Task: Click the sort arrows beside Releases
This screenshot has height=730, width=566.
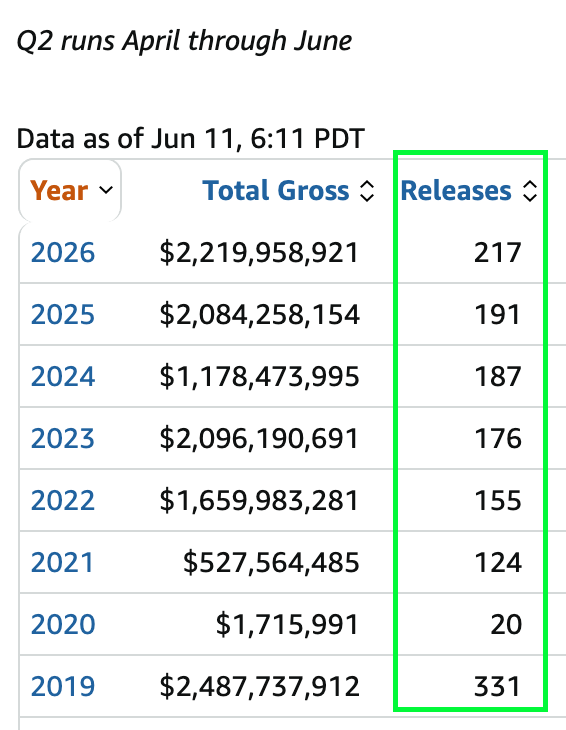Action: 530,191
